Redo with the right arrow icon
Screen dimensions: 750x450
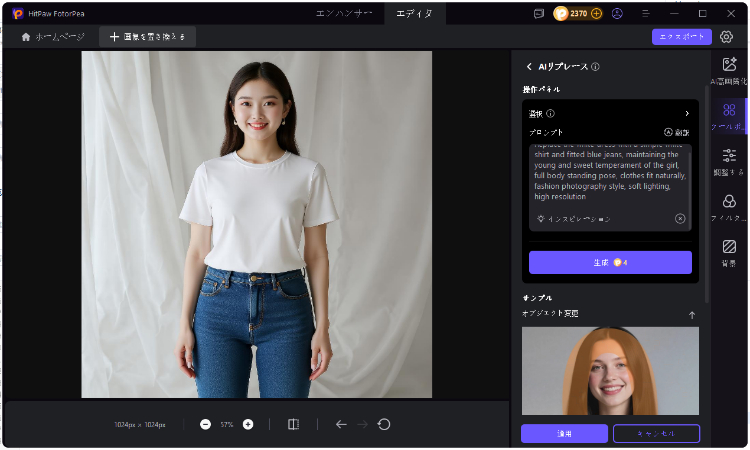(363, 424)
